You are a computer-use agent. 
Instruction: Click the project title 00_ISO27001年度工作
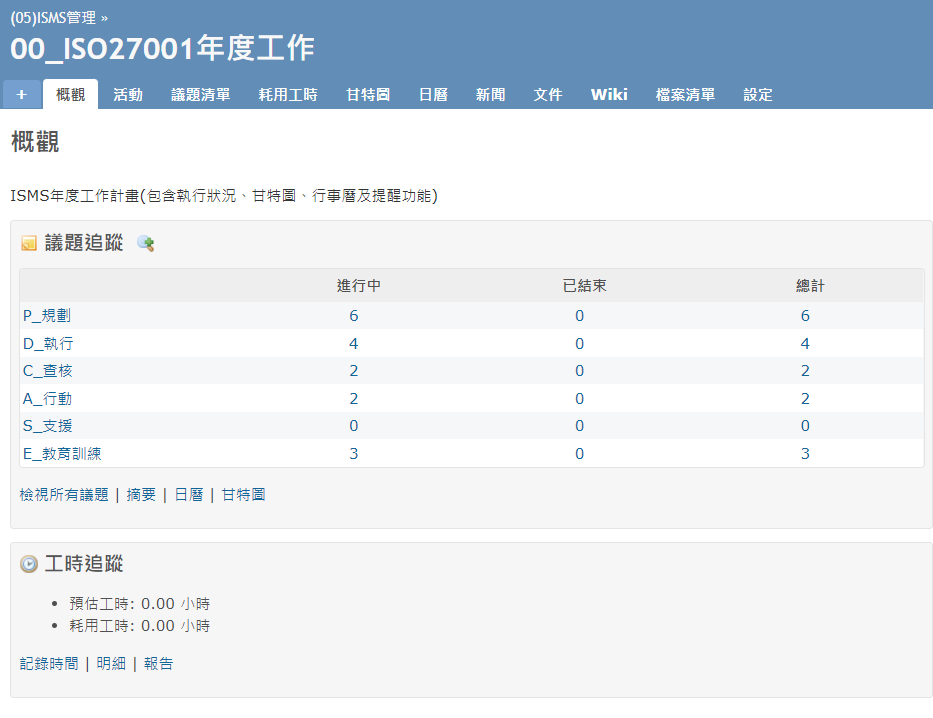(162, 48)
